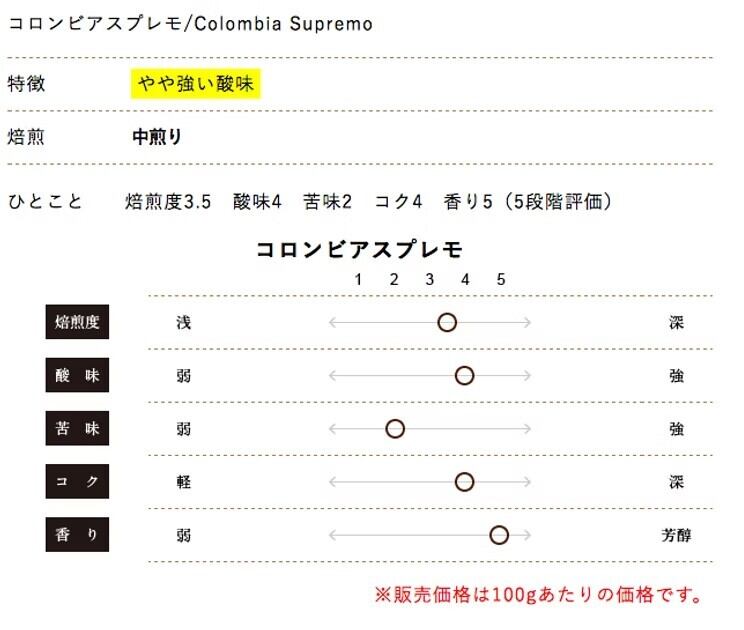744x630 pixels.
Task: Click the Colombia Supremo heading at top
Action: tap(190, 24)
